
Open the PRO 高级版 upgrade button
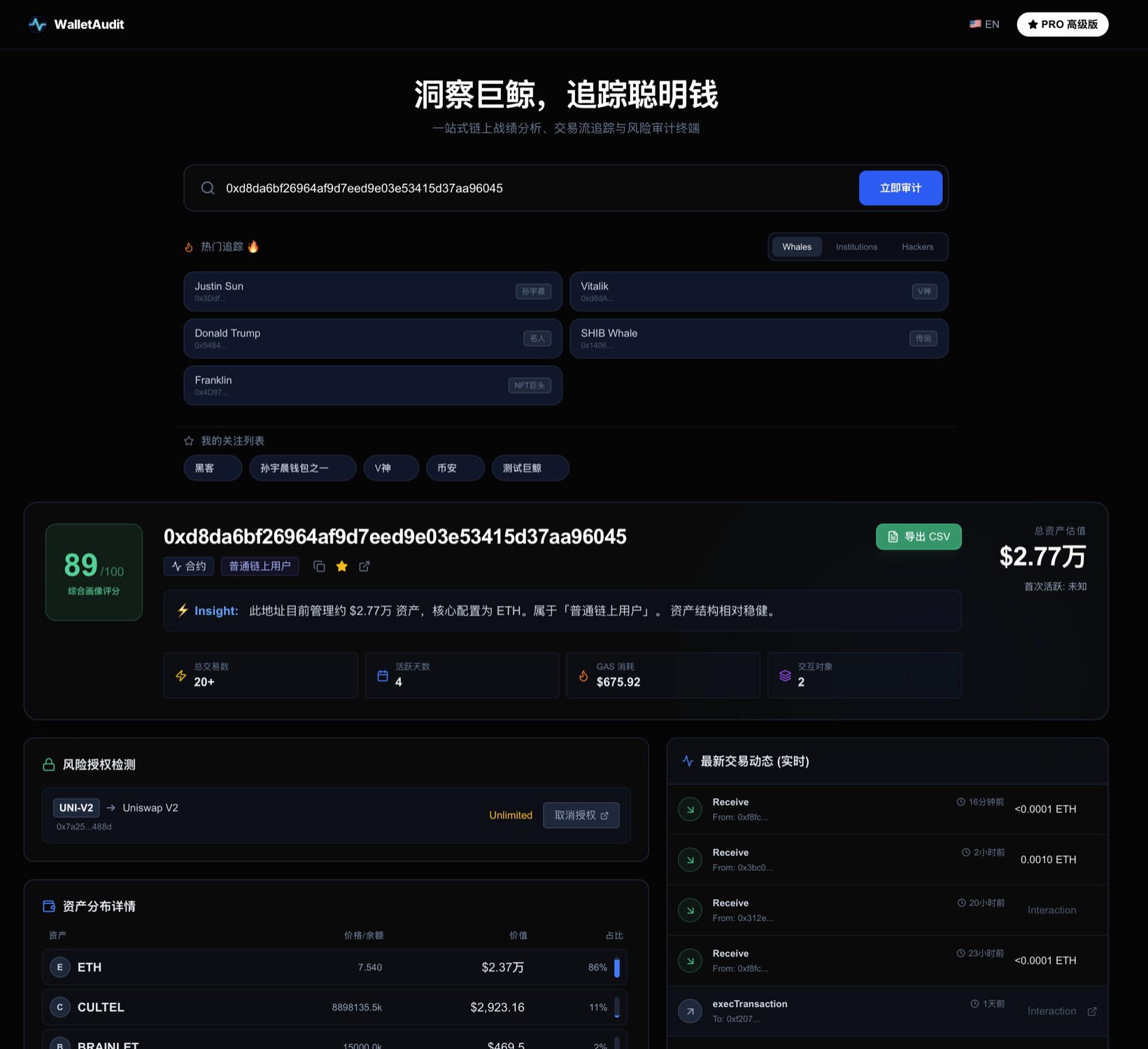tap(1062, 24)
